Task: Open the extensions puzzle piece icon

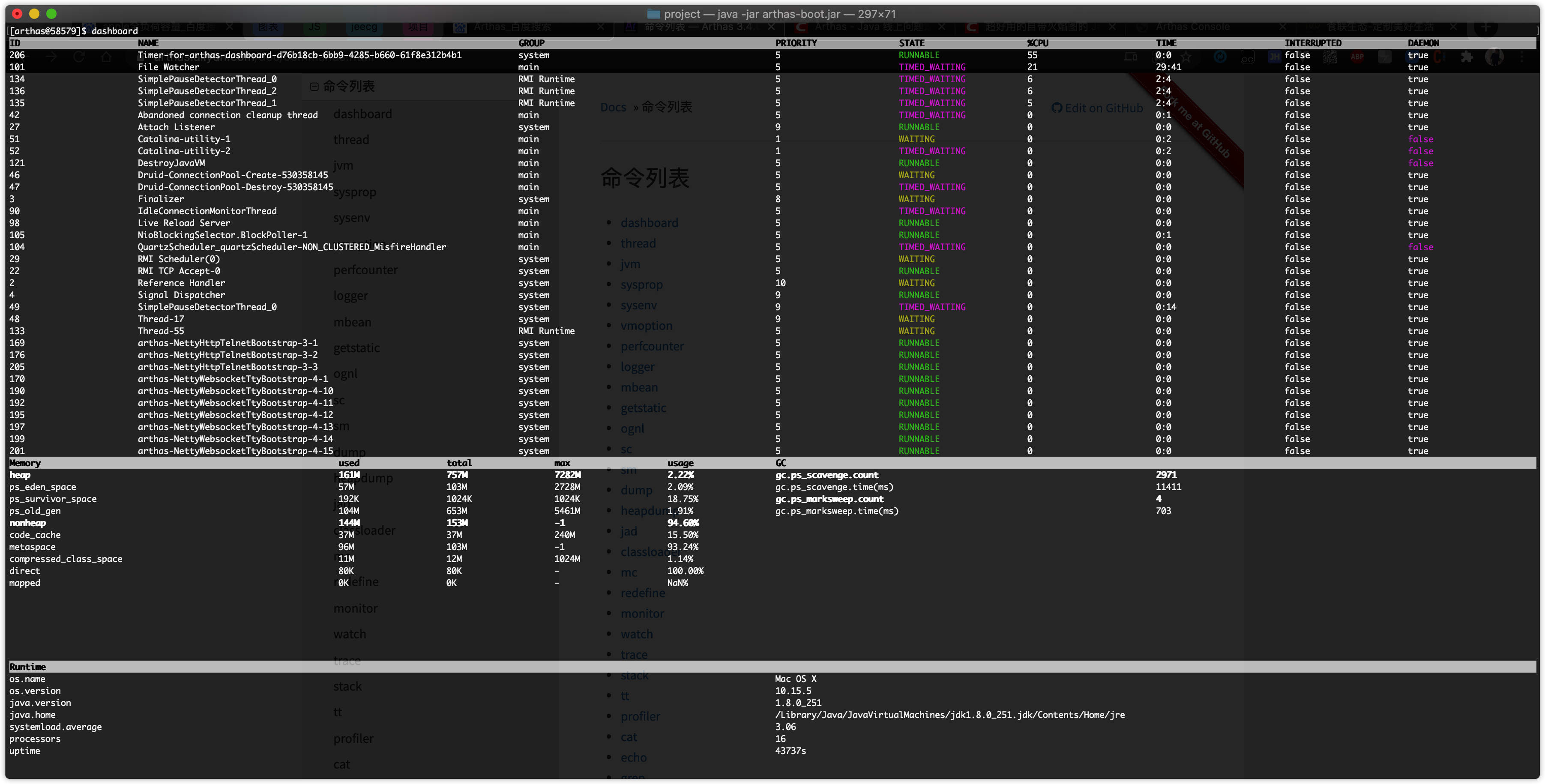Action: (x=1467, y=57)
